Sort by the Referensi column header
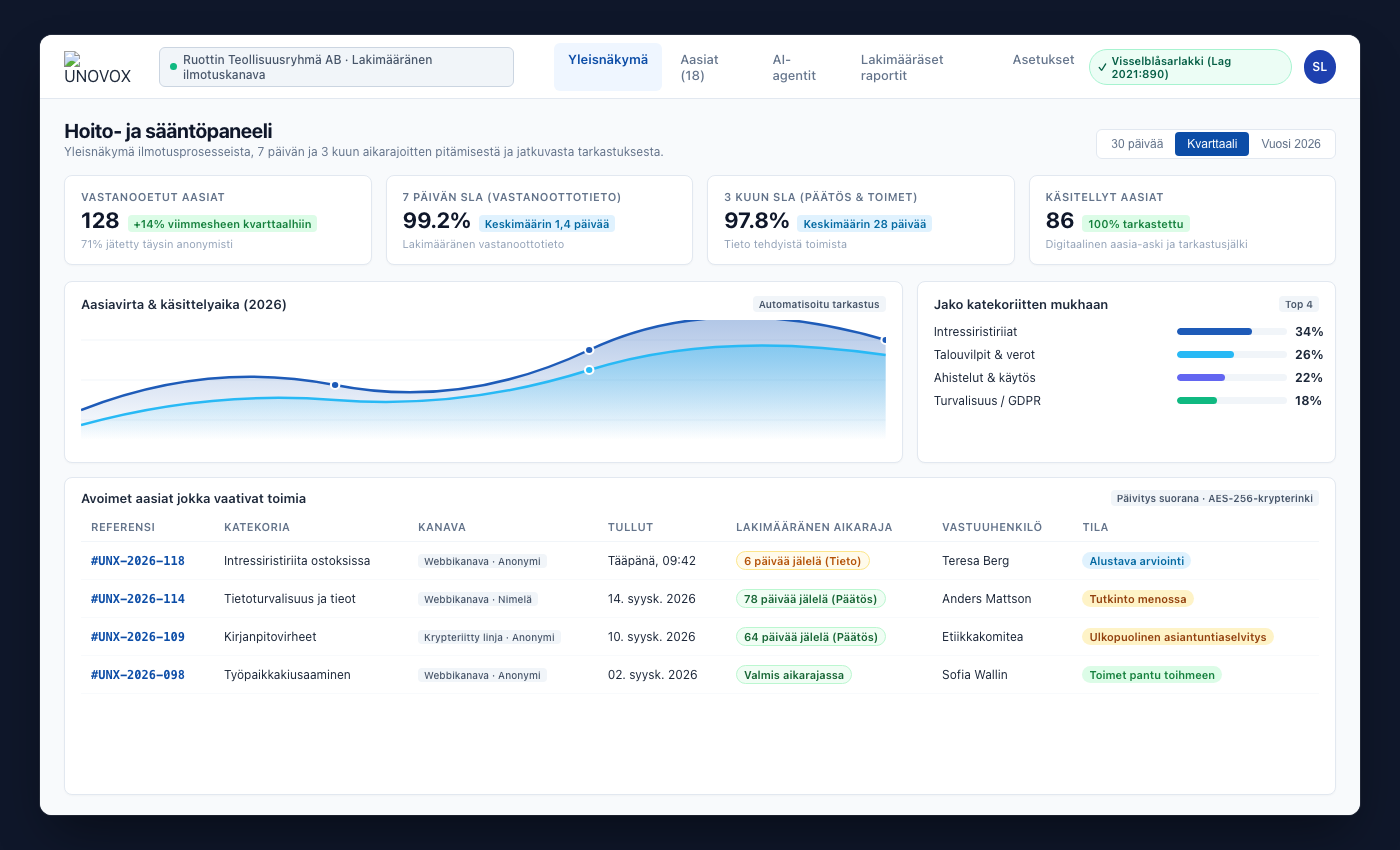Viewport: 1400px width, 850px height. pos(123,527)
